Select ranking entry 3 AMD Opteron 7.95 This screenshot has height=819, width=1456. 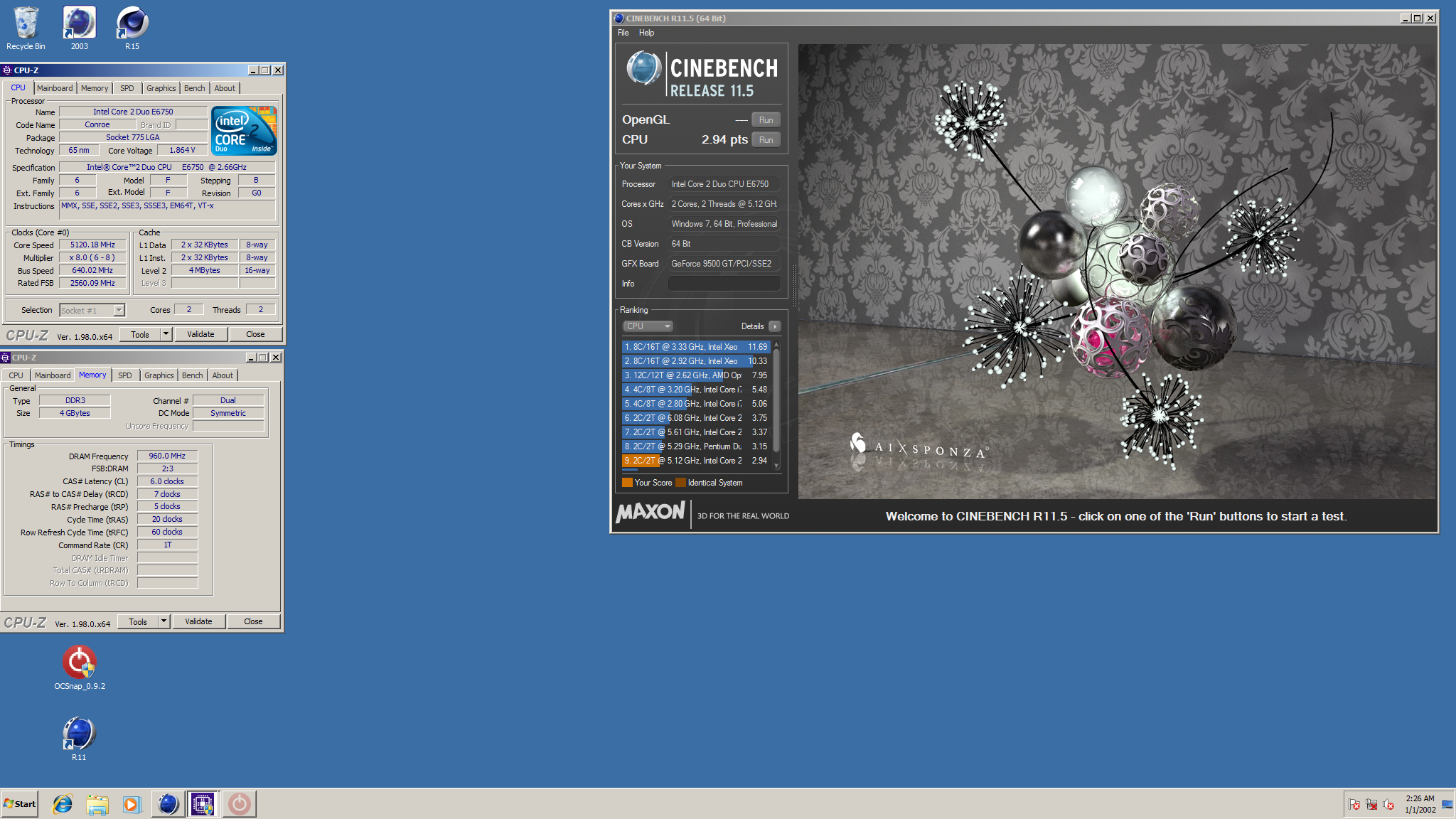(x=696, y=375)
